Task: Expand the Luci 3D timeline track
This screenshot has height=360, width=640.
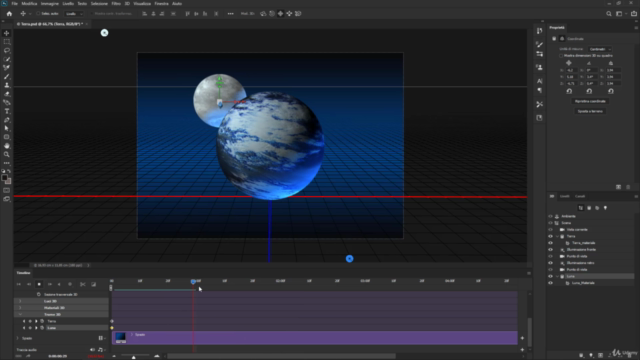Action: coord(20,301)
